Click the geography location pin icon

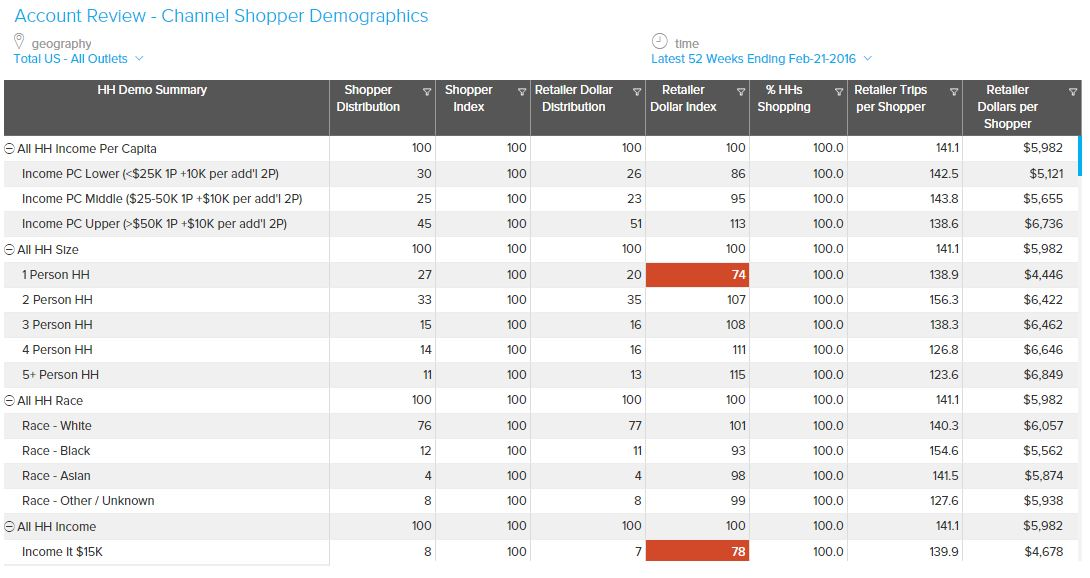pos(19,42)
